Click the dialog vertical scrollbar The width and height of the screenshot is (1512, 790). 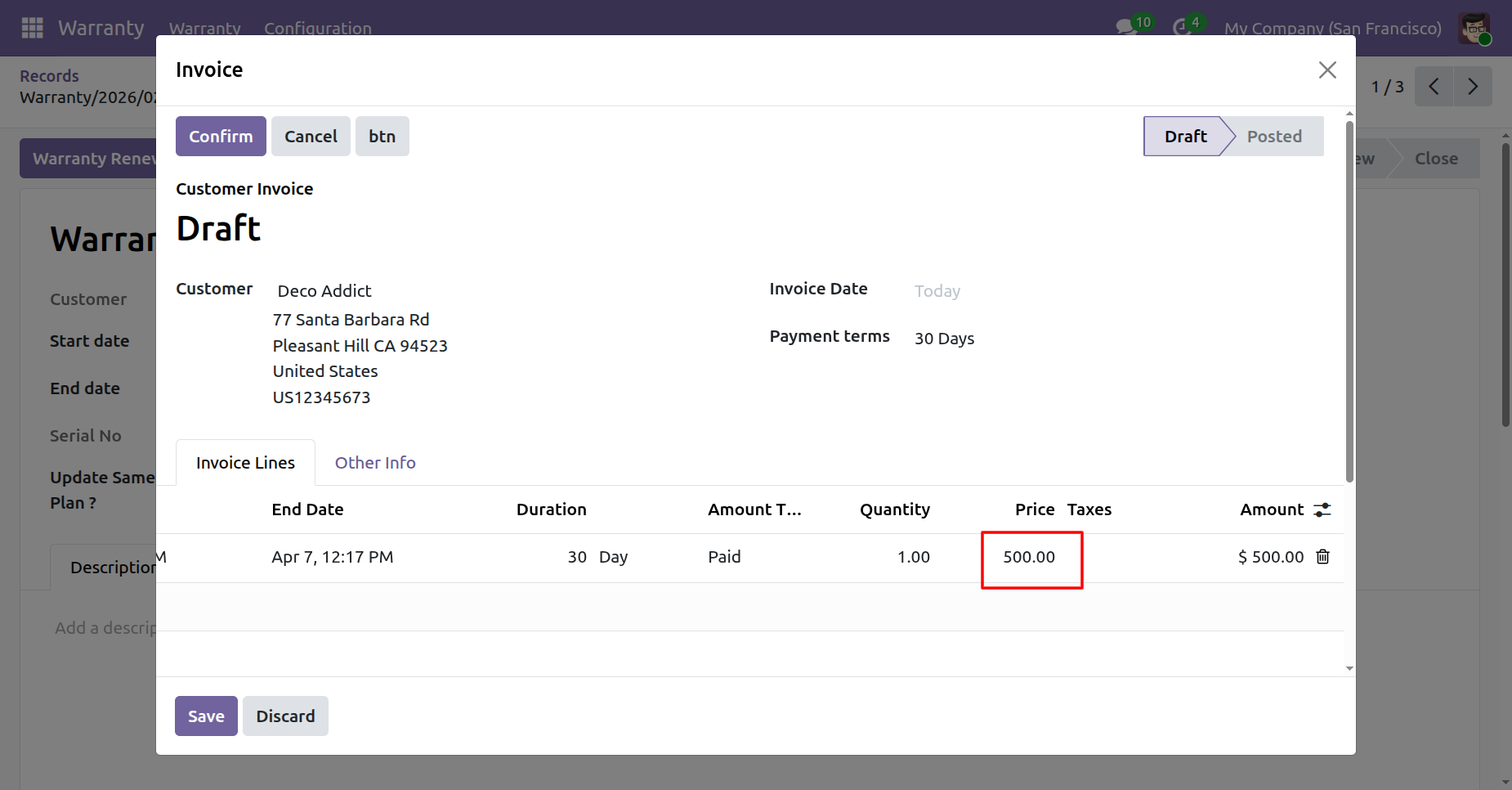1349,301
